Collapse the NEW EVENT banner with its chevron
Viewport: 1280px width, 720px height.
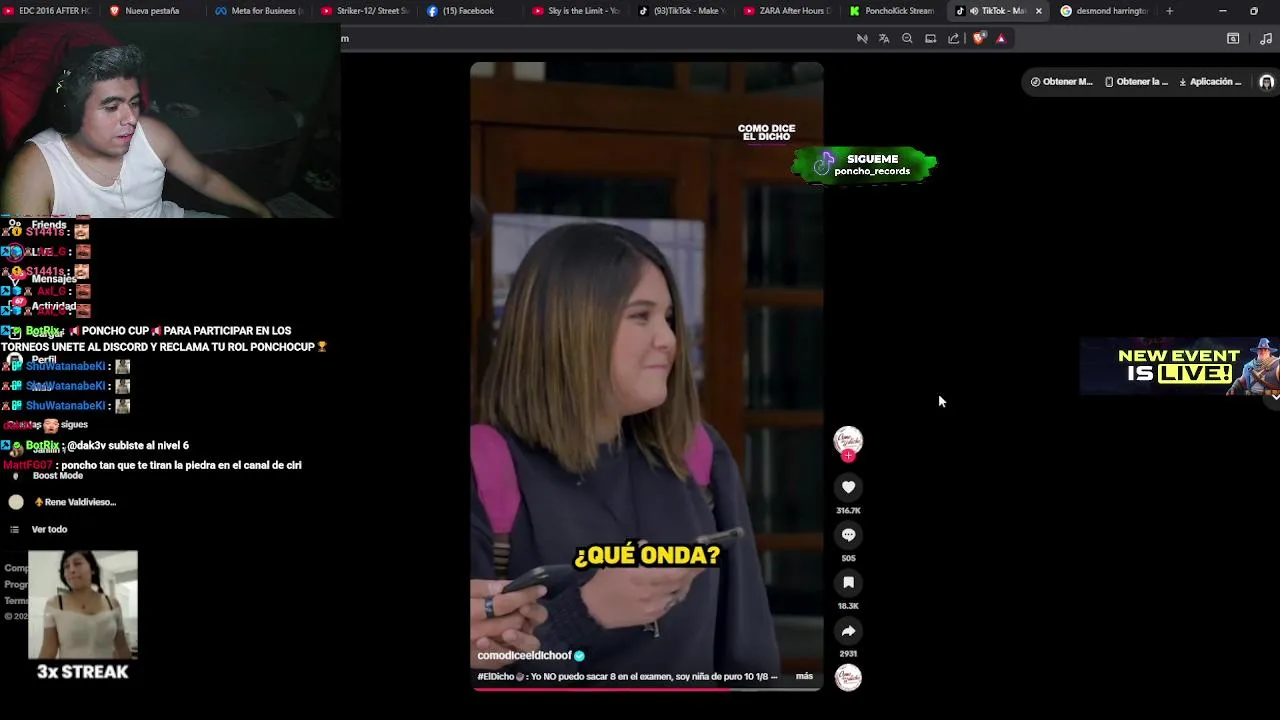[1275, 397]
